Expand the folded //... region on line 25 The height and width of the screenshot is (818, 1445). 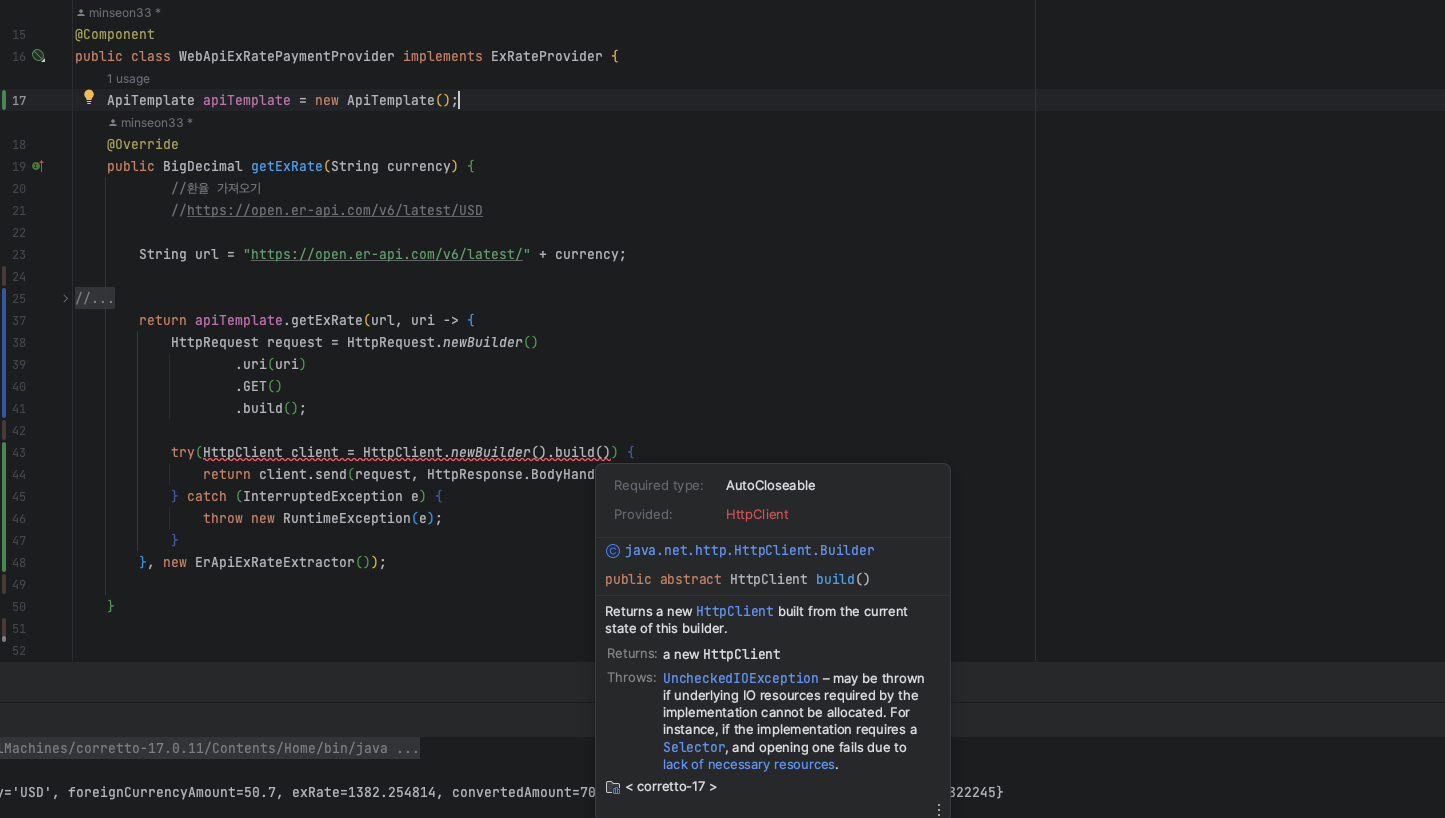tap(66, 298)
